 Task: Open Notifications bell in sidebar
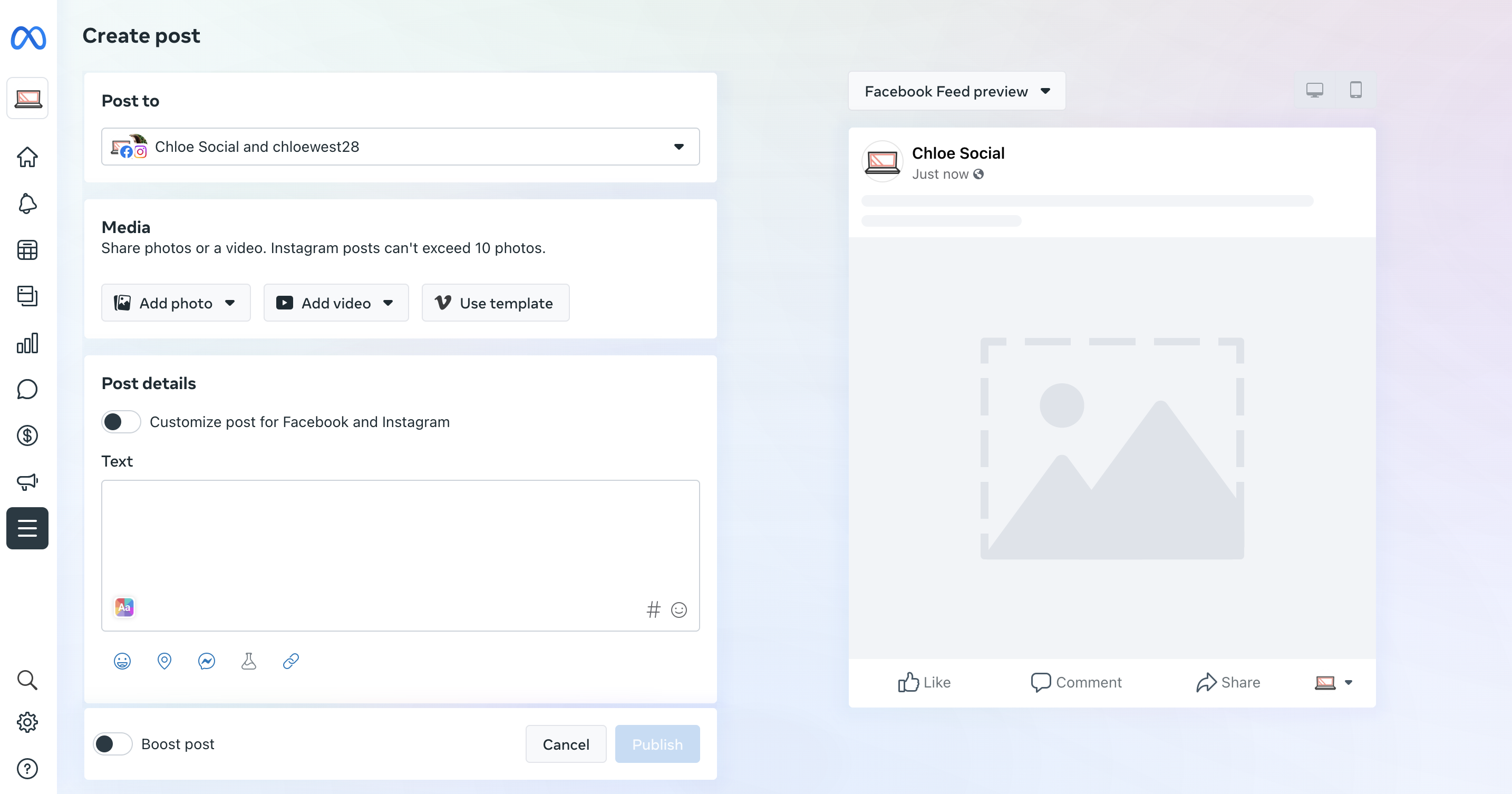click(x=27, y=204)
